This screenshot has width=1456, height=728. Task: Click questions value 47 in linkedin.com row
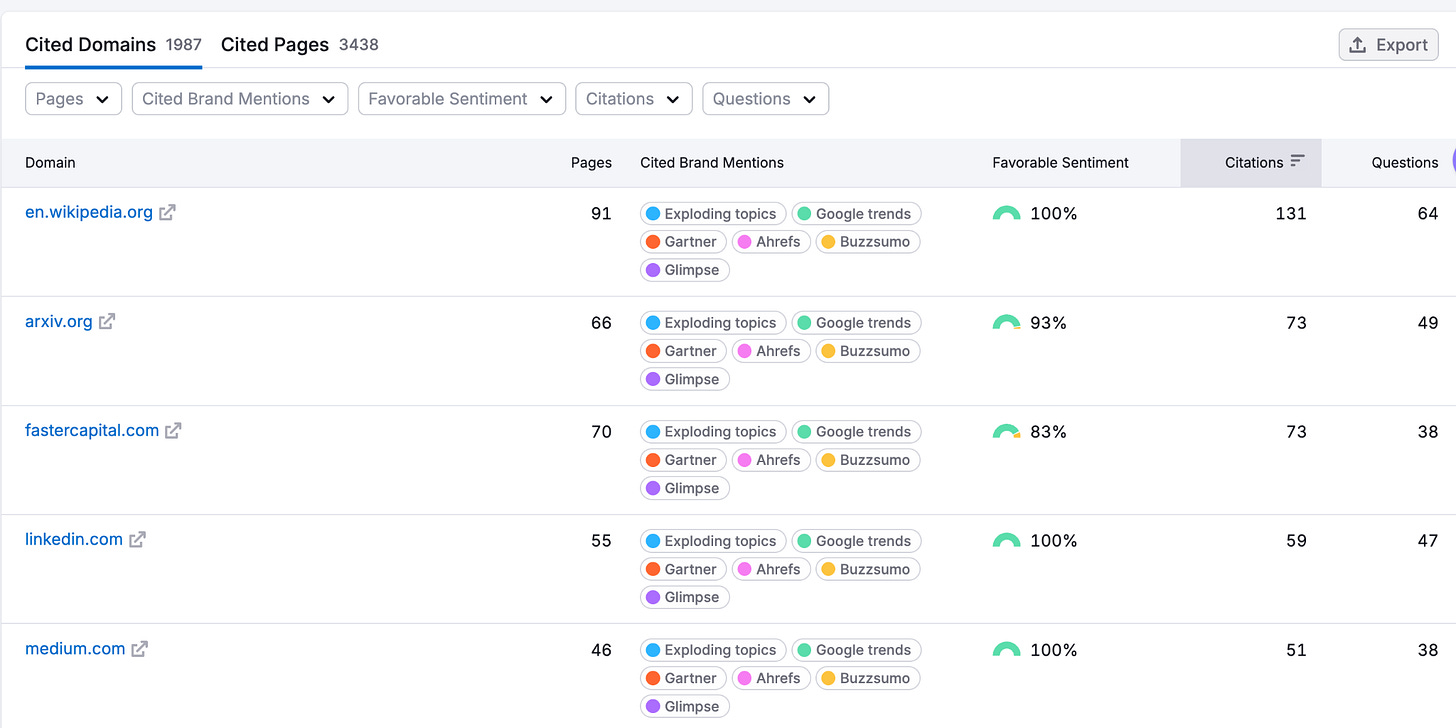pos(1428,540)
